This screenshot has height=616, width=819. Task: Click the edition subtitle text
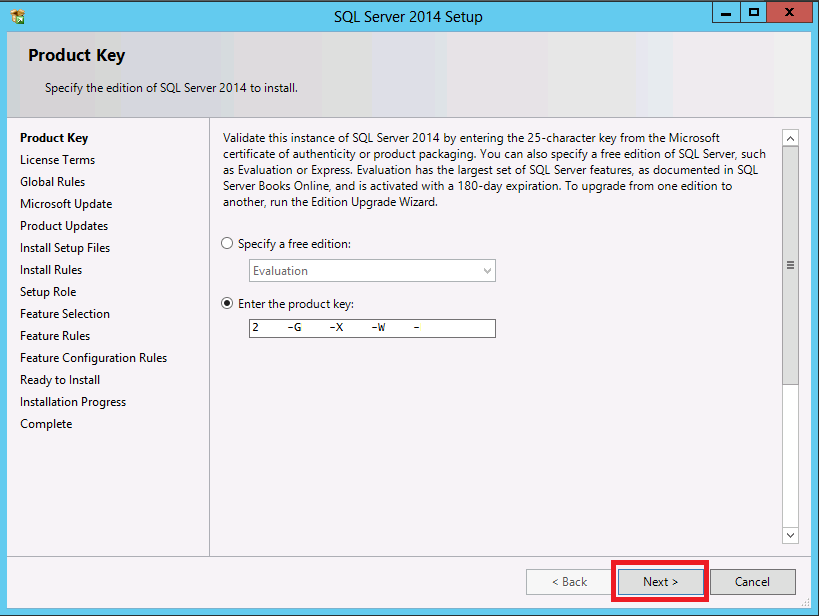coord(171,88)
